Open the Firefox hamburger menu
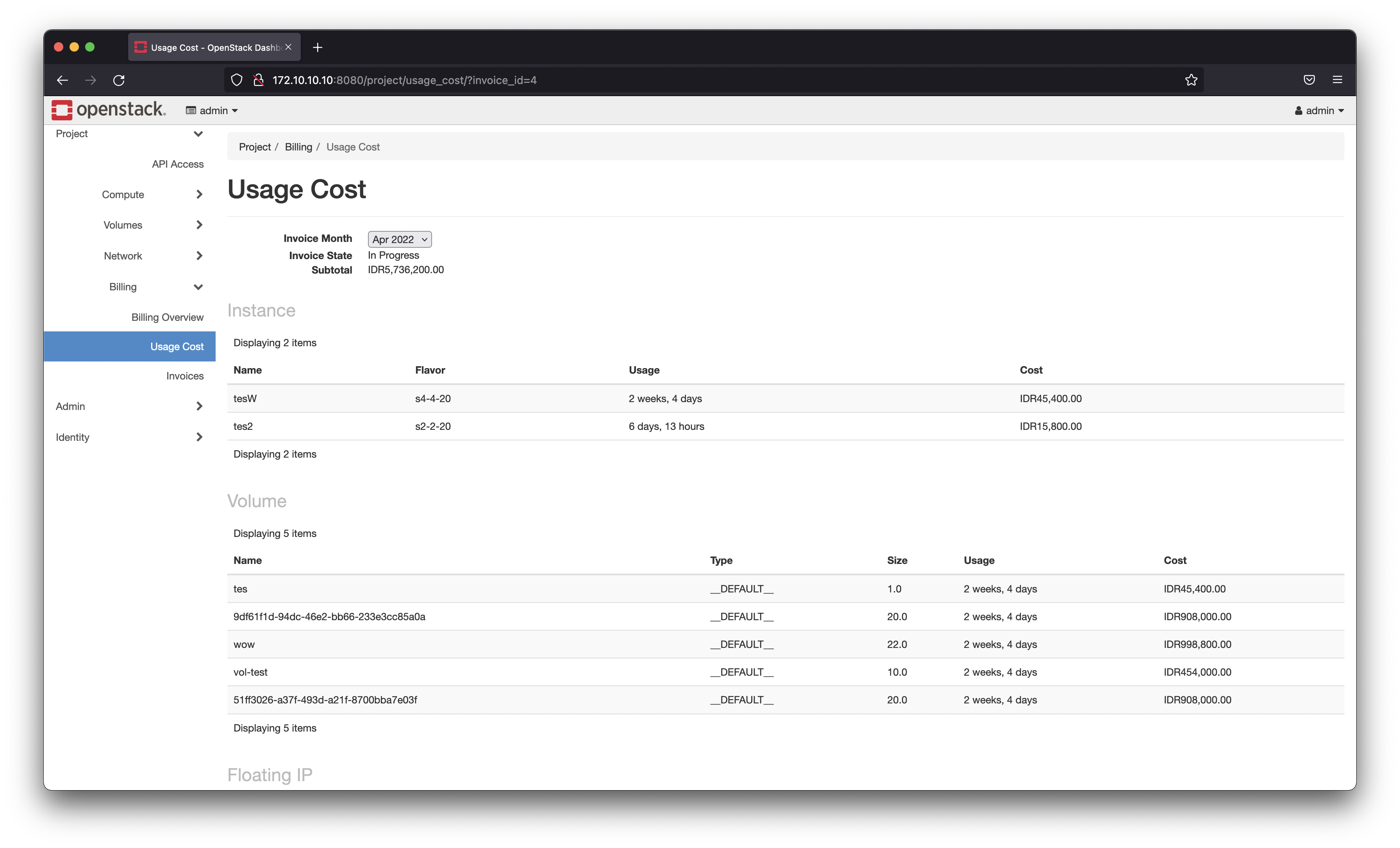Screen dimensions: 1400x848 coord(1337,80)
